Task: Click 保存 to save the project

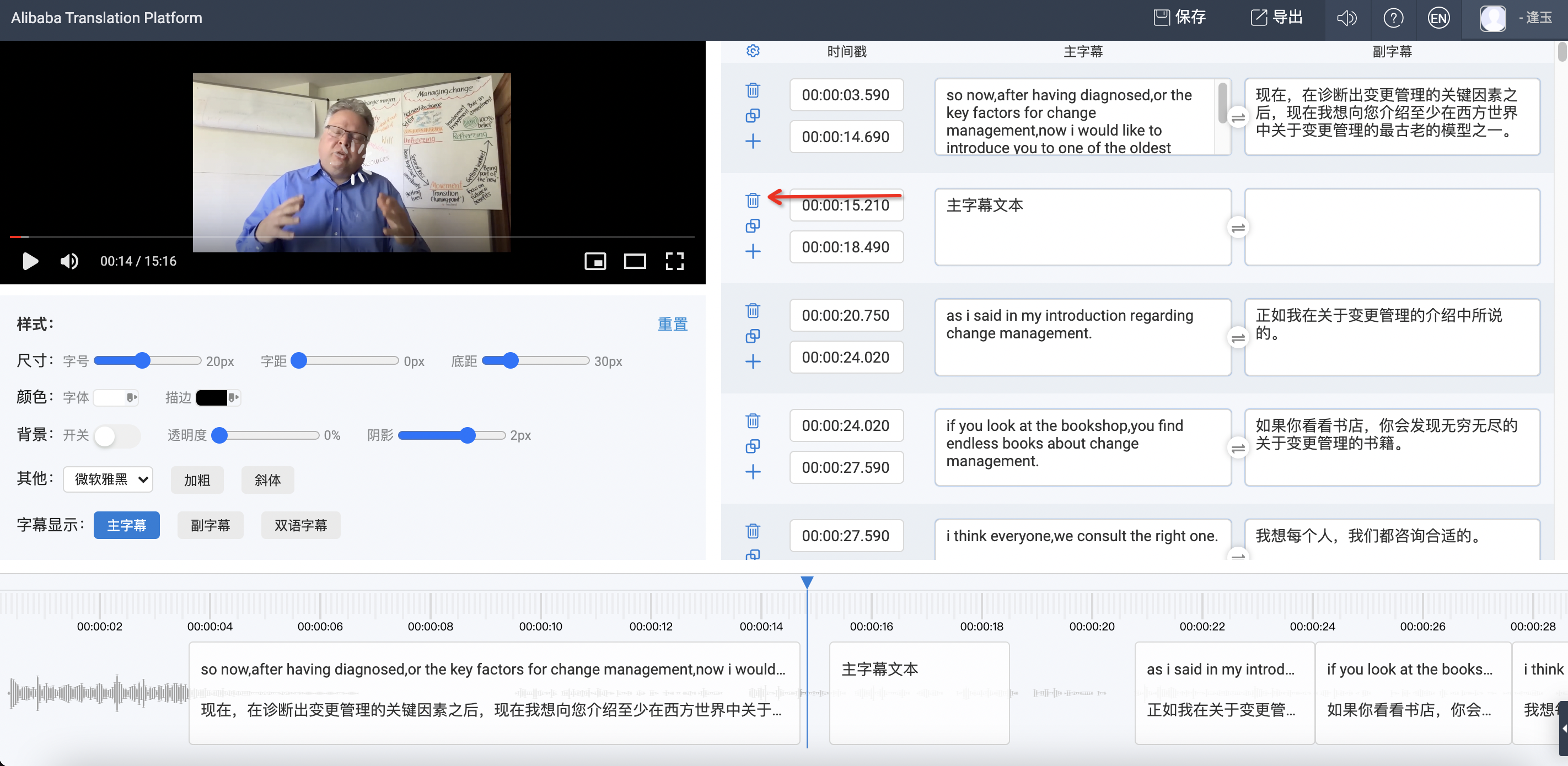Action: [1180, 18]
